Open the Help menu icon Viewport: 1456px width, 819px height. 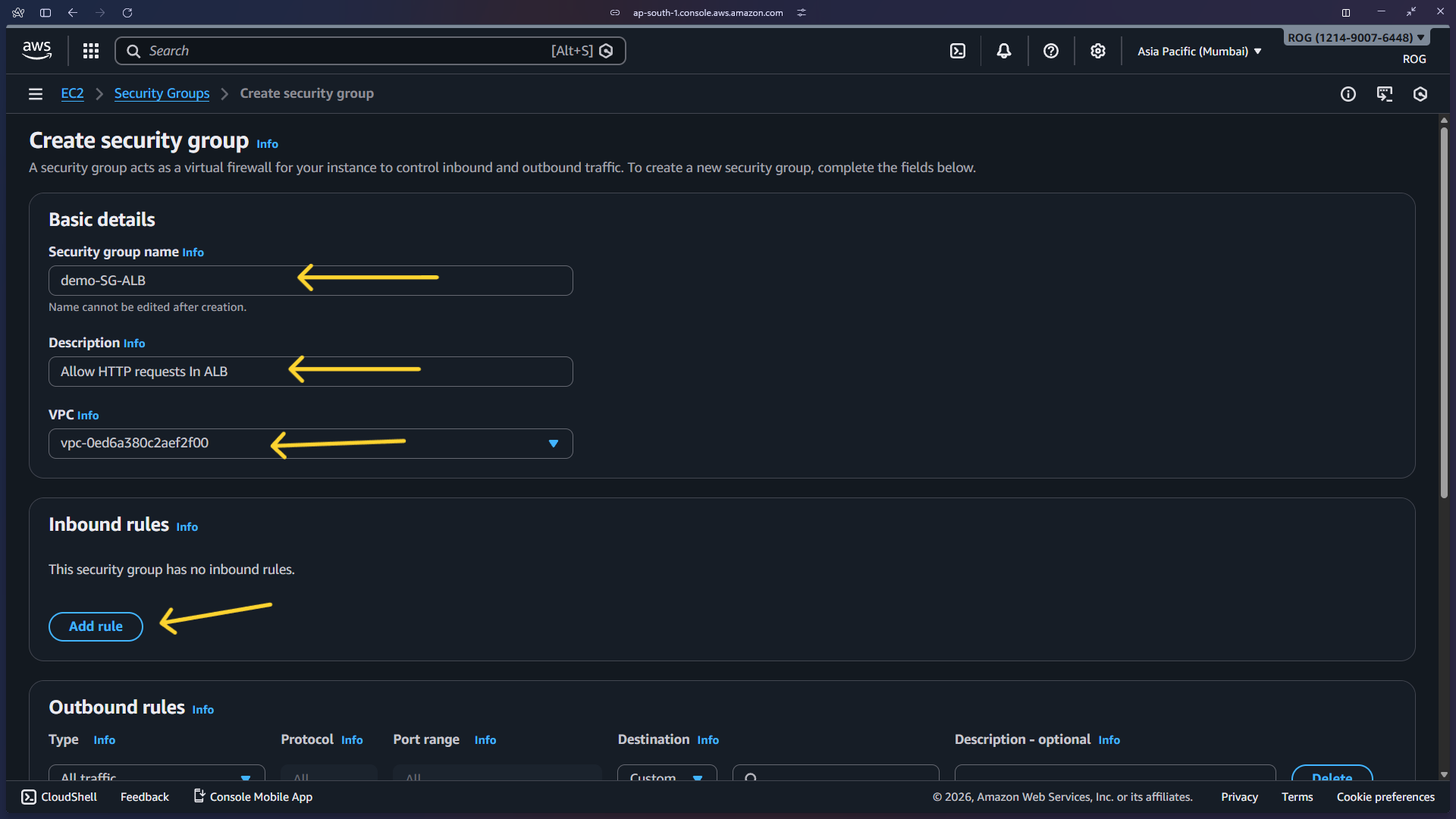click(x=1051, y=50)
